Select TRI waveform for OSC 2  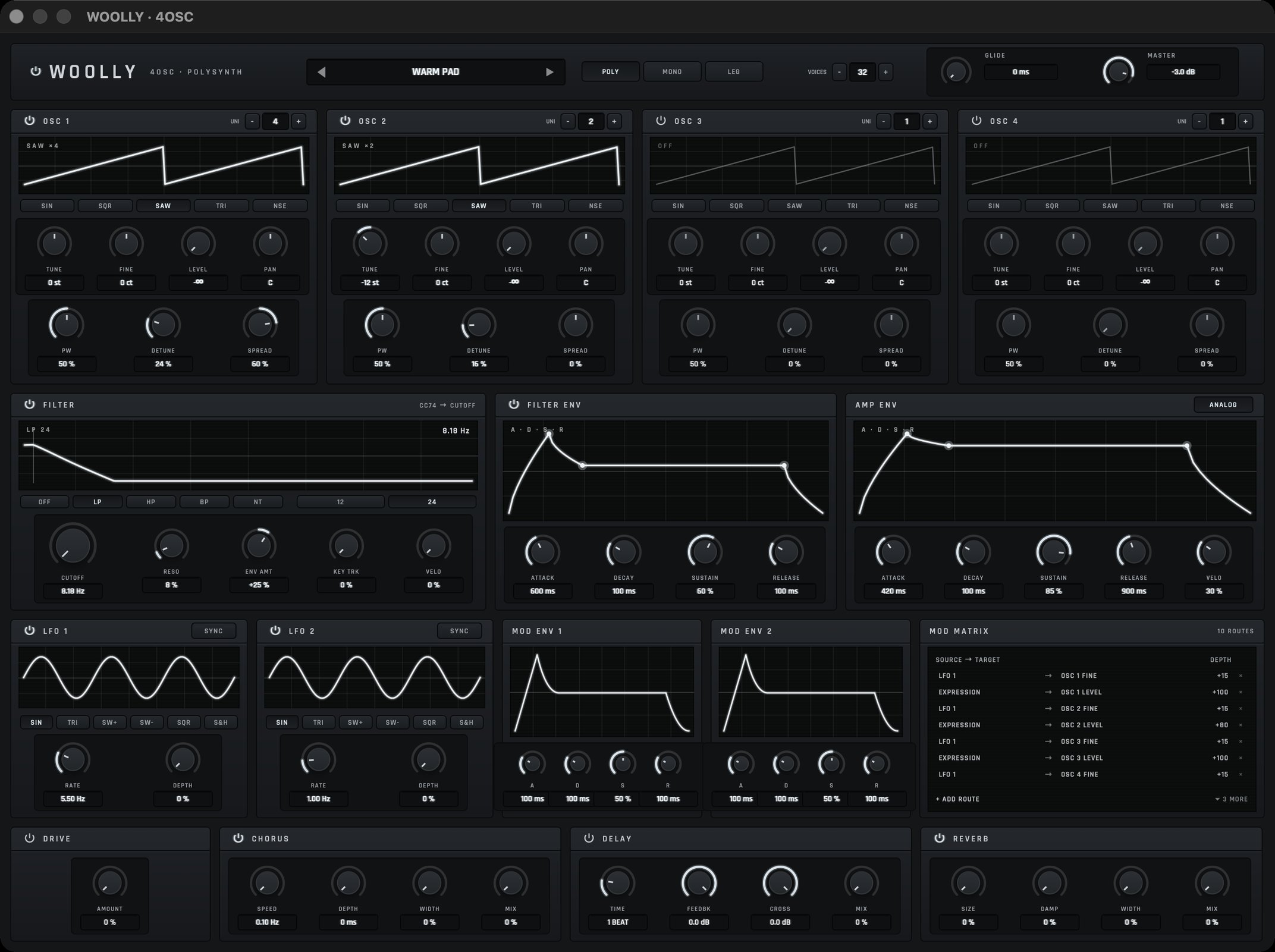(x=537, y=206)
